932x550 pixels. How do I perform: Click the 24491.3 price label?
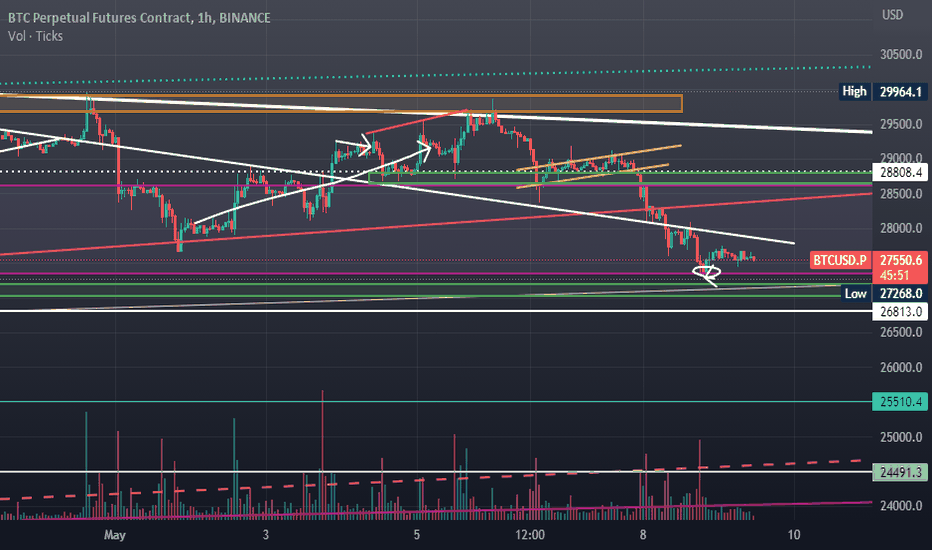(900, 473)
